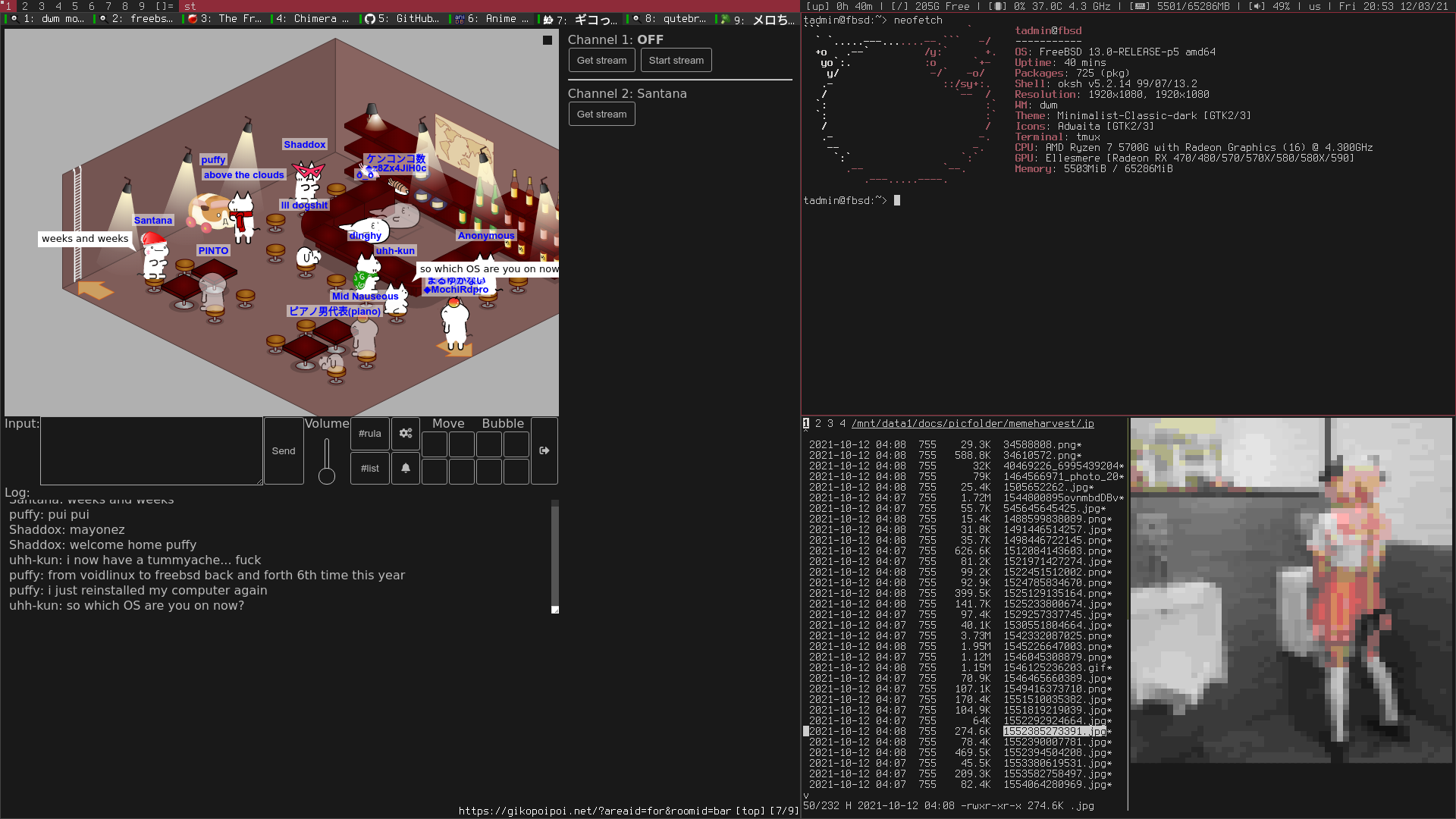The width and height of the screenshot is (1456, 819).
Task: Click speaker volume icon in status bar
Action: 1258,6
